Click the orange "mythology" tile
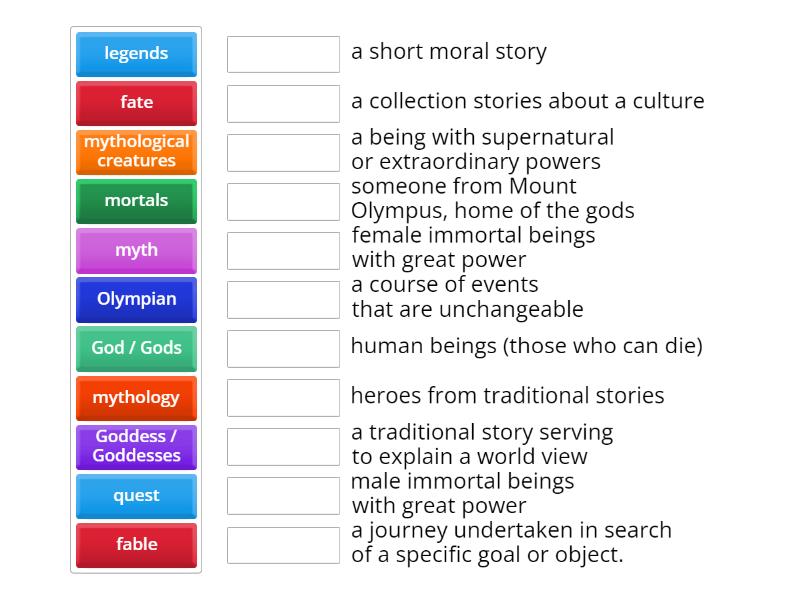The image size is (800, 600). (x=136, y=397)
